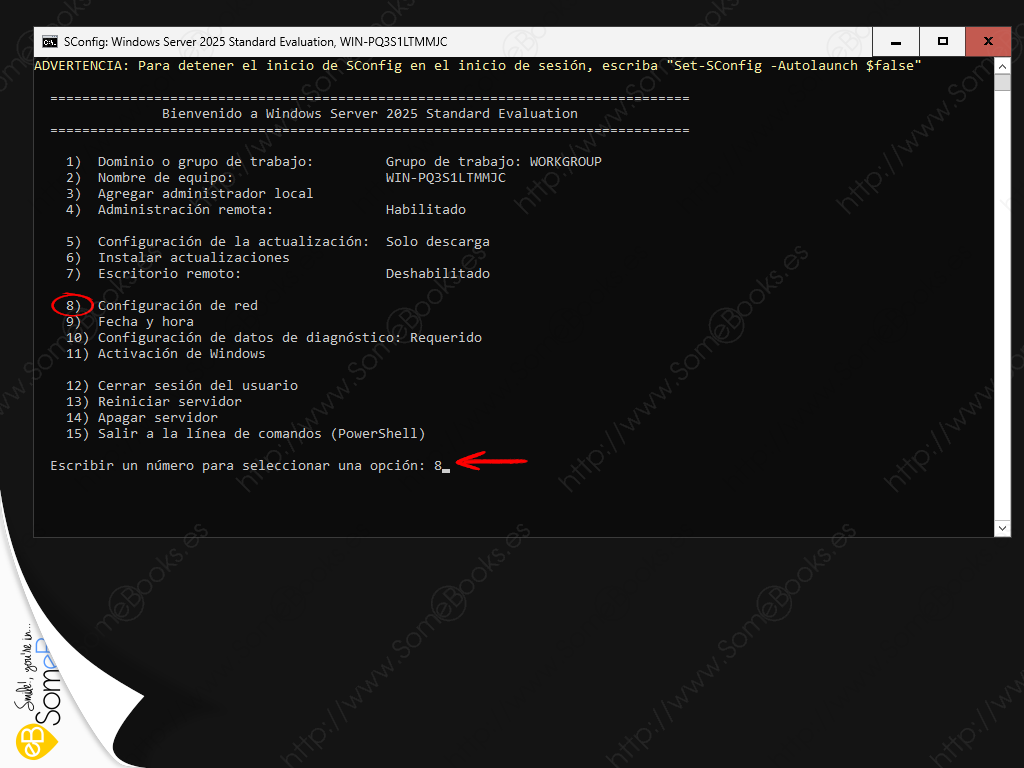Click 'Dominio o grupo de trabajo' entry
Viewport: 1024px width, 768px height.
tap(205, 162)
